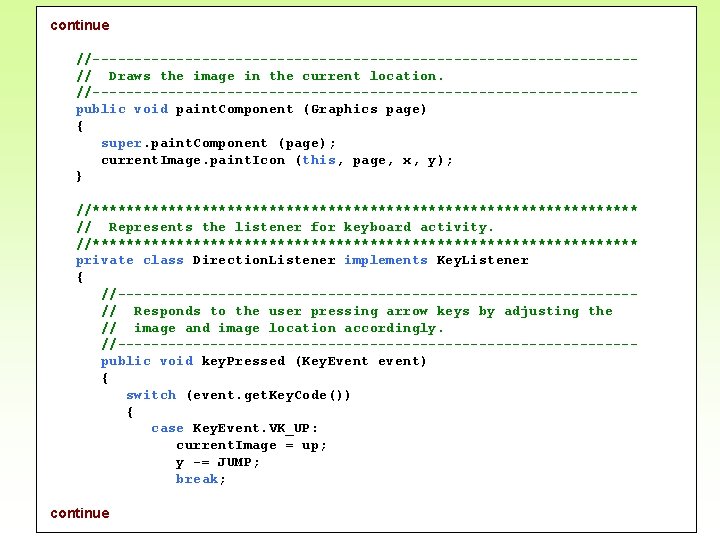Click the 'y -= JUMP;' statement
The image size is (720, 540).
(218, 462)
